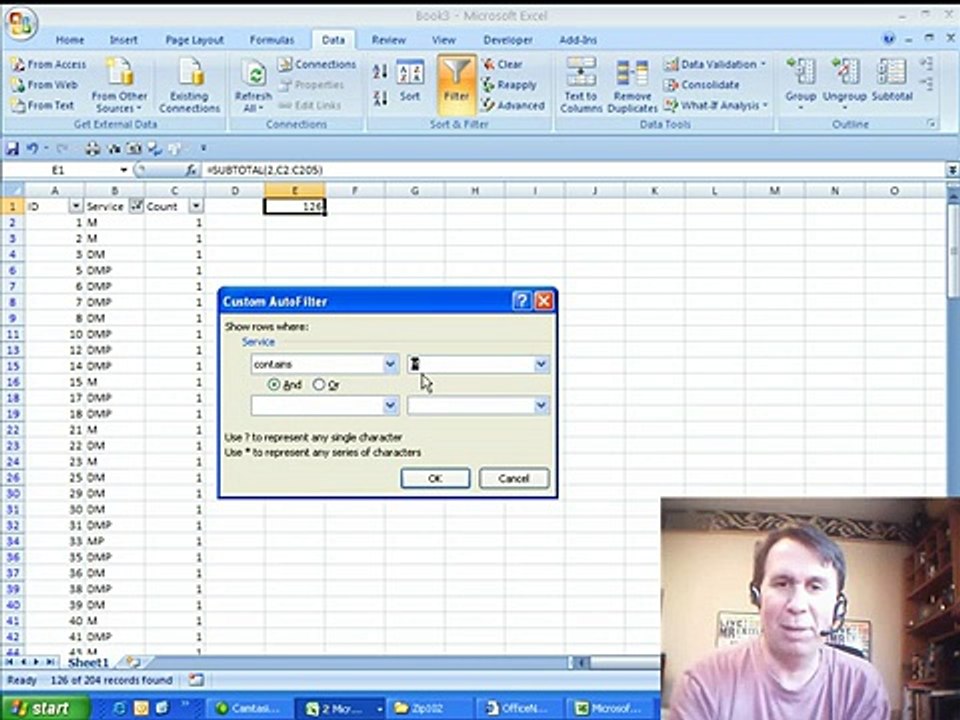Open the Developer tab
Screen dimensions: 960x720
[x=508, y=40]
